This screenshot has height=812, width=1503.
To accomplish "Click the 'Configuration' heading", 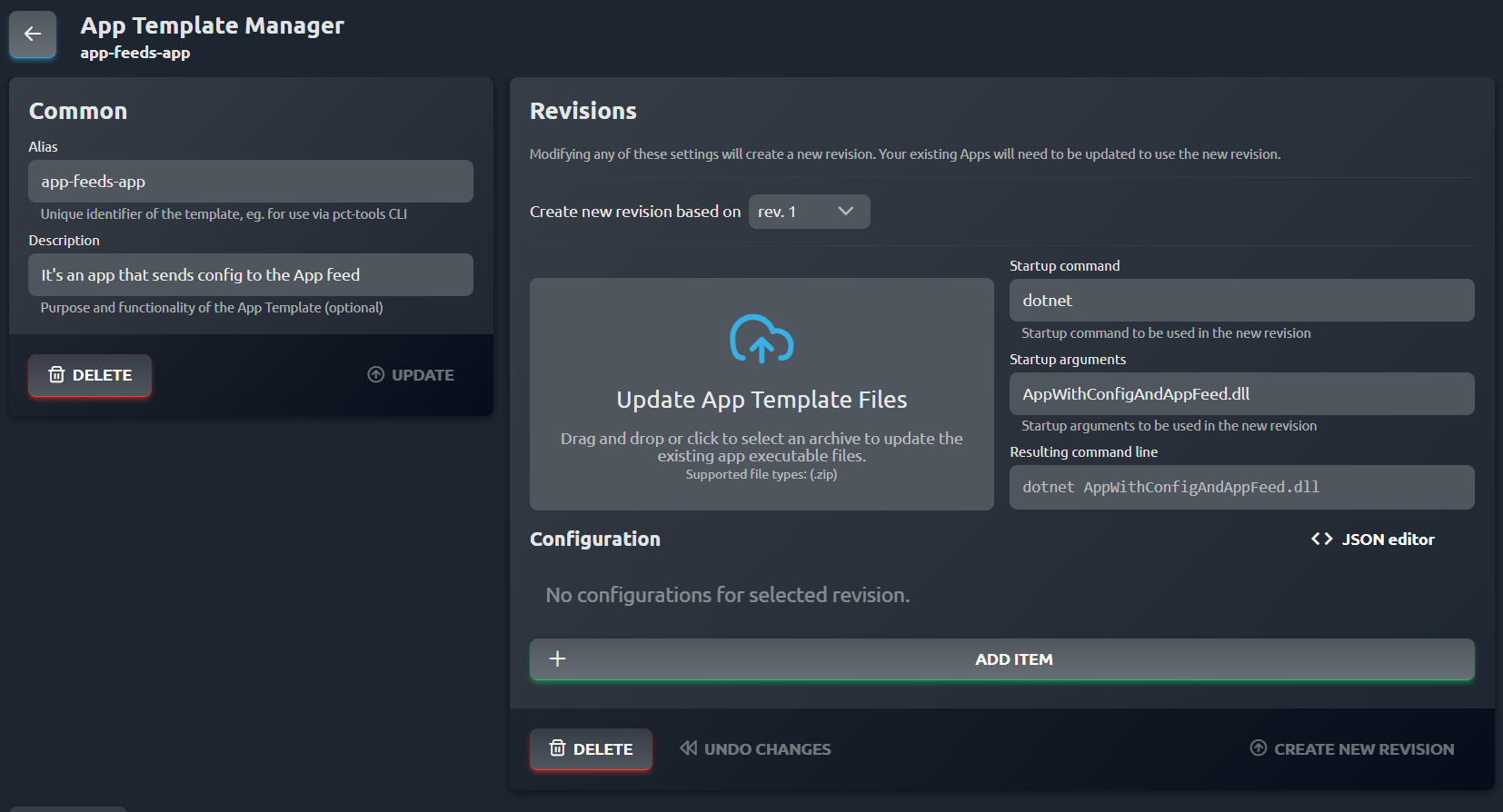I will coord(595,539).
